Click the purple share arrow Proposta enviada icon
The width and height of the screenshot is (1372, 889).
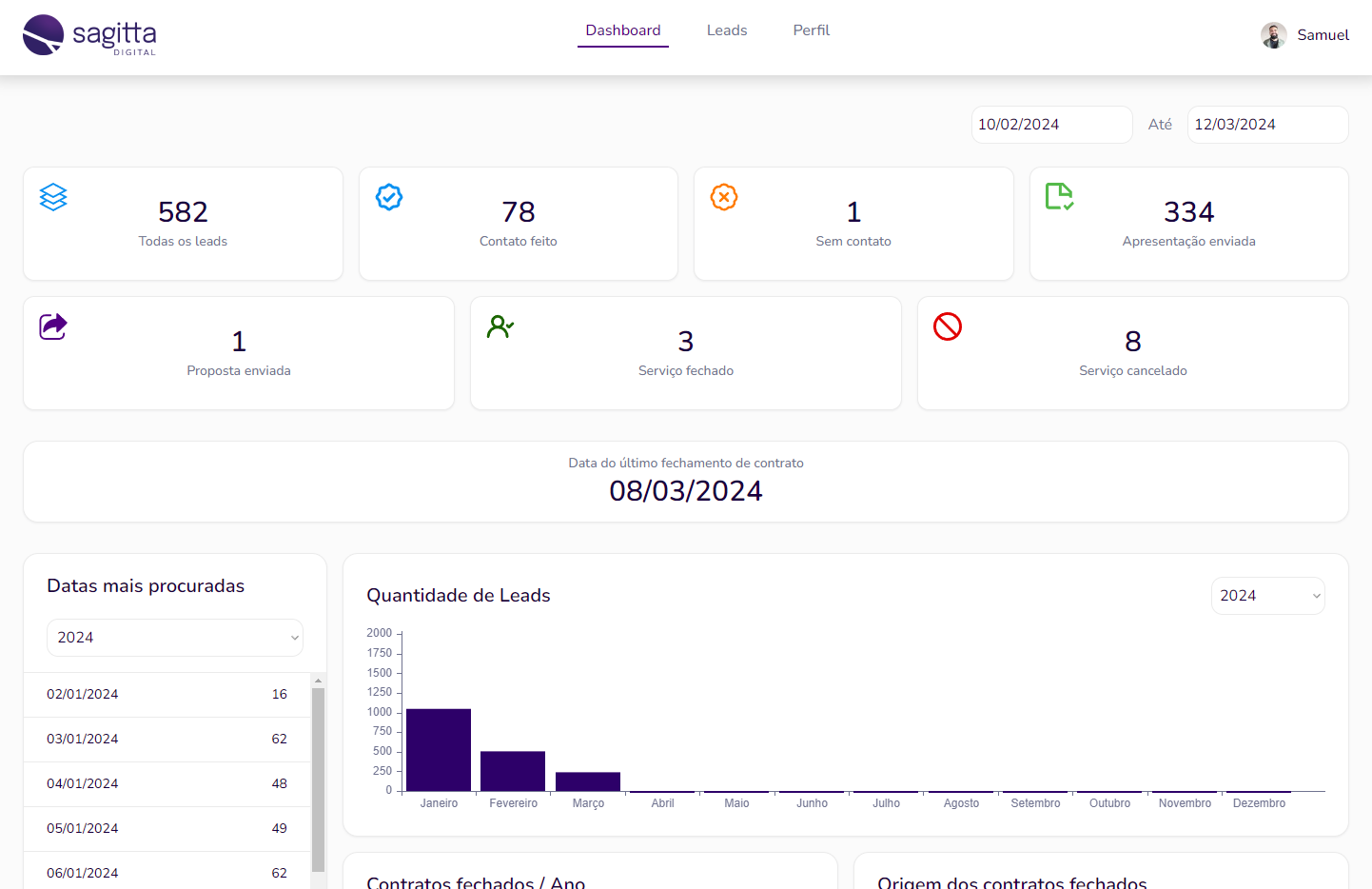point(53,326)
